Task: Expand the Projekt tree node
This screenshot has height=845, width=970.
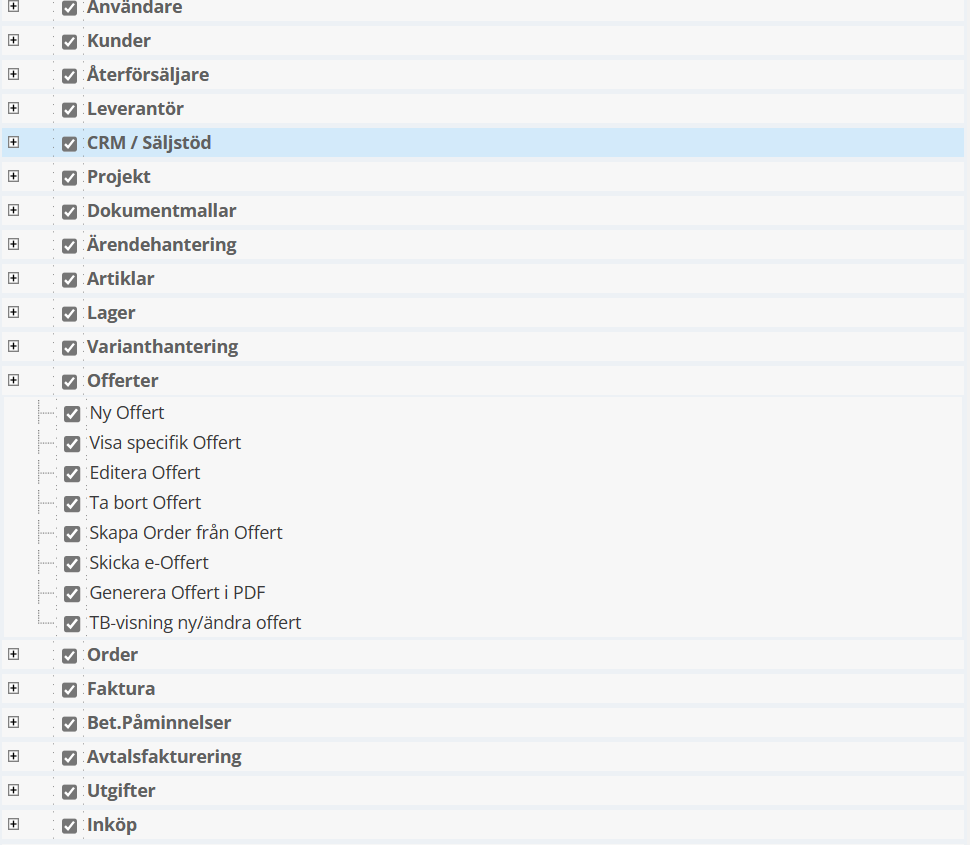Action: [13, 176]
